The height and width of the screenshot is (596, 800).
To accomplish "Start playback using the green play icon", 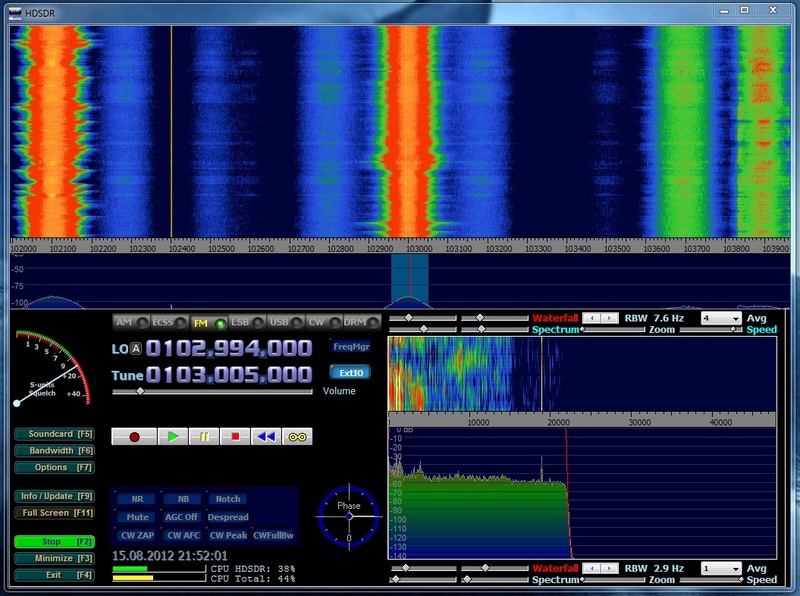I will (x=172, y=435).
